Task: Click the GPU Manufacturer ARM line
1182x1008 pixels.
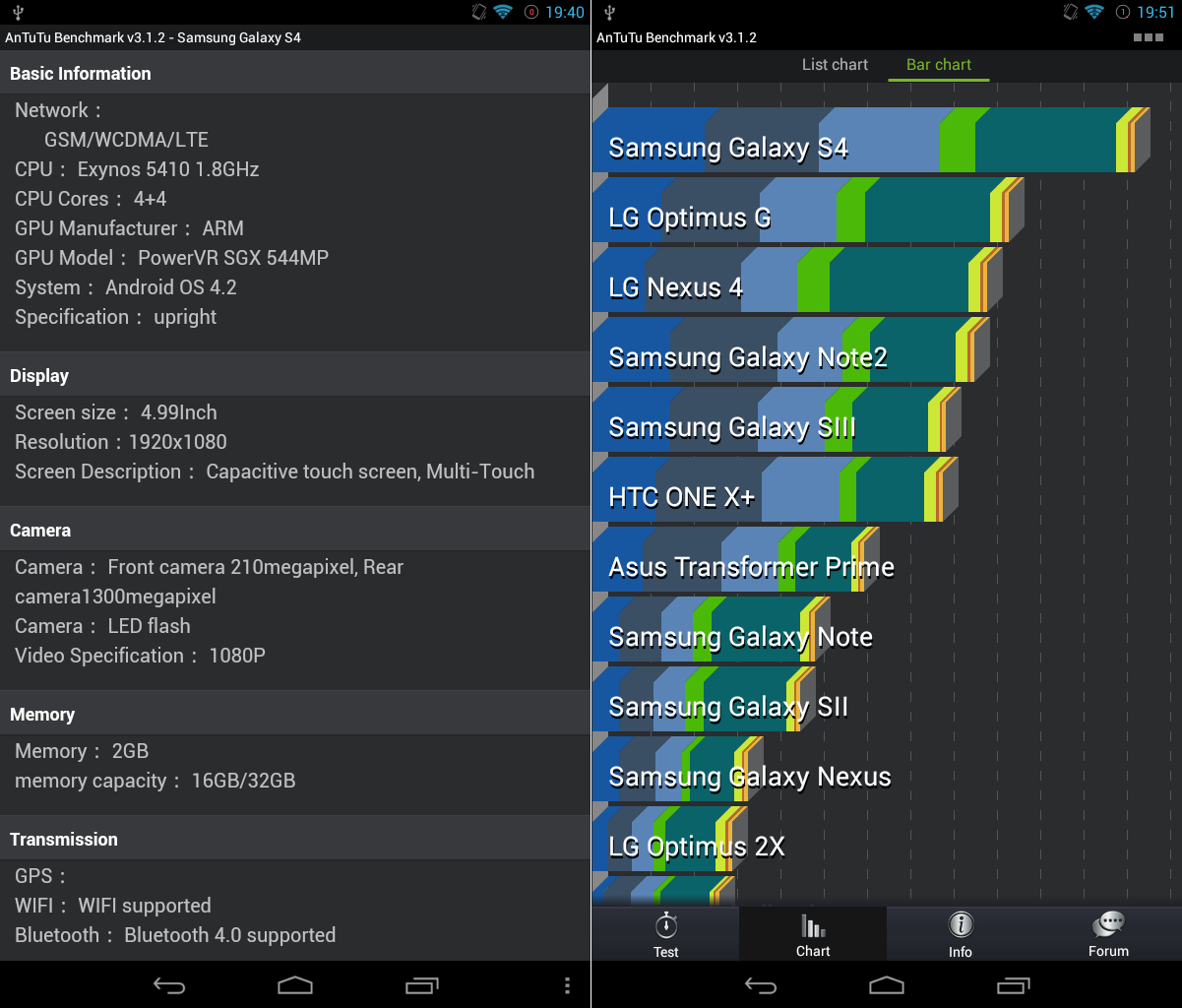Action: click(x=129, y=228)
